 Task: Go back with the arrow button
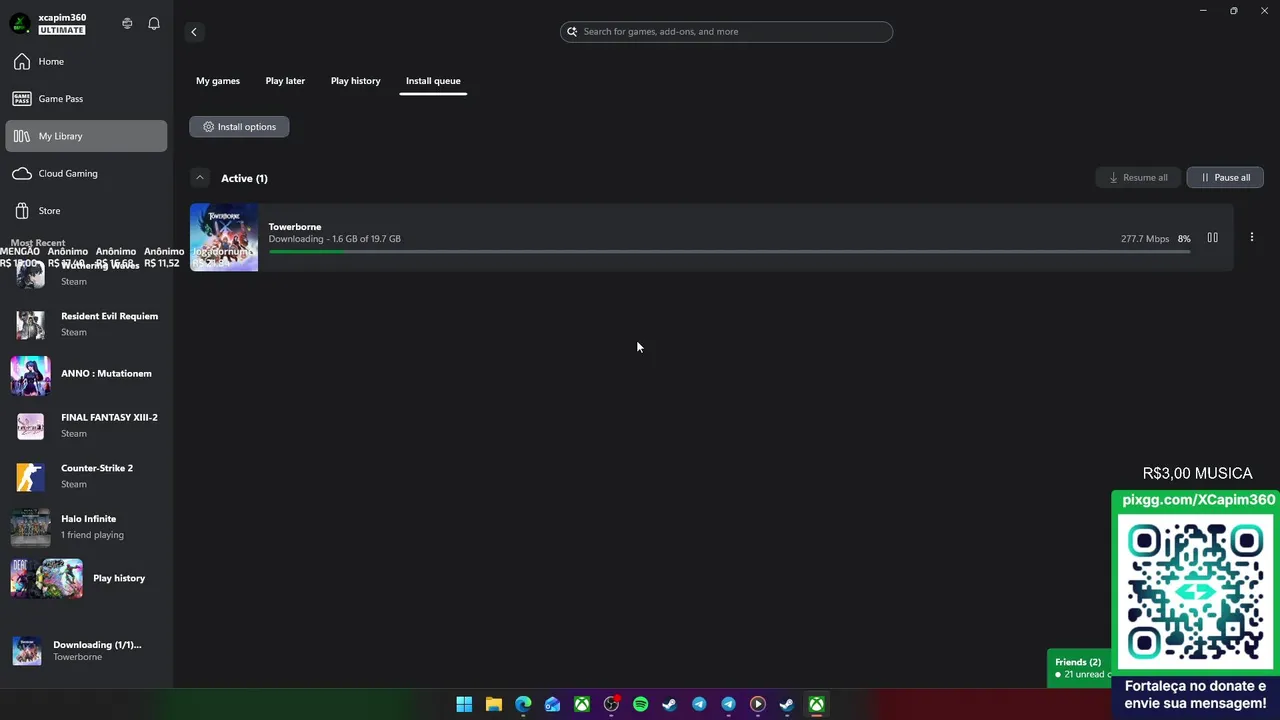194,32
